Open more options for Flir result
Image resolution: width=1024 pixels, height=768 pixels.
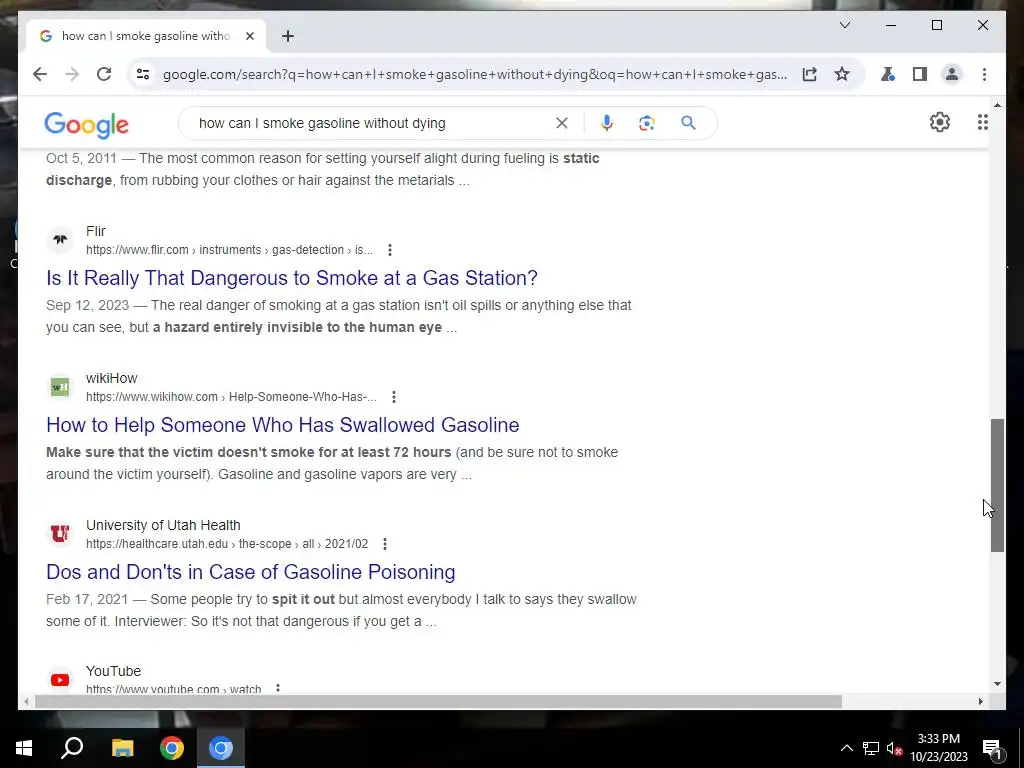pos(390,250)
